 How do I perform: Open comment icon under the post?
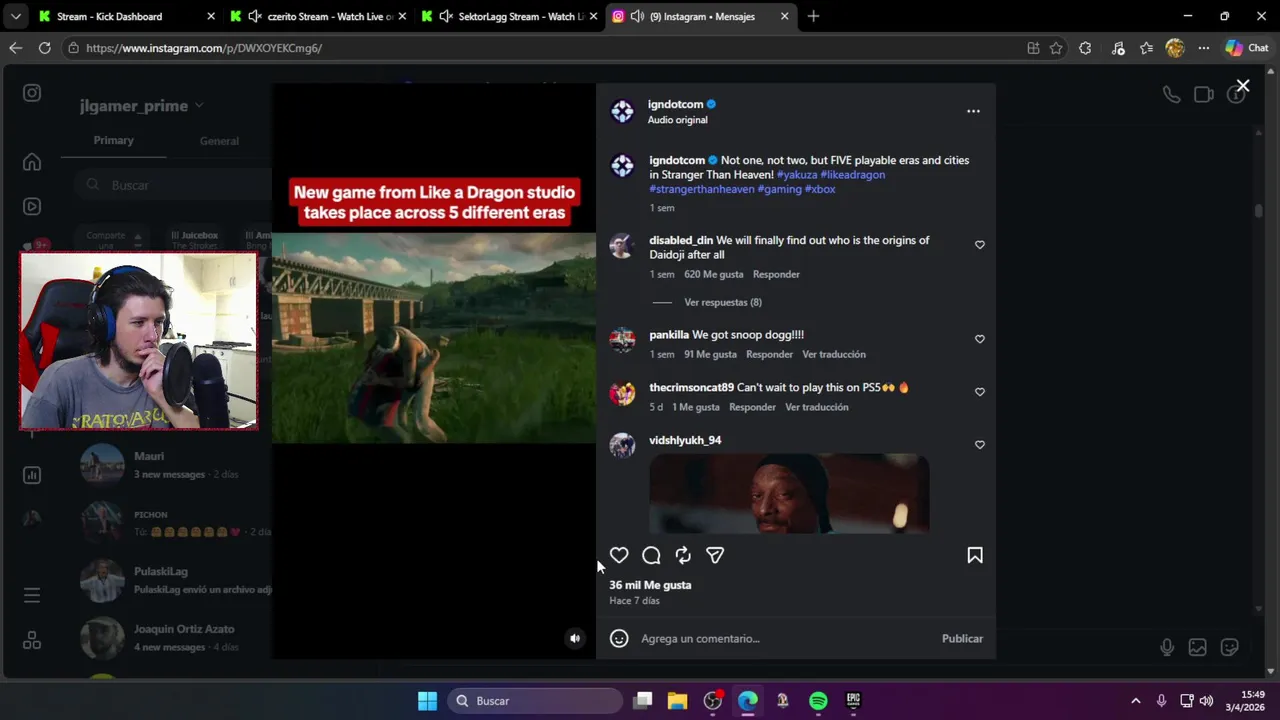click(651, 555)
